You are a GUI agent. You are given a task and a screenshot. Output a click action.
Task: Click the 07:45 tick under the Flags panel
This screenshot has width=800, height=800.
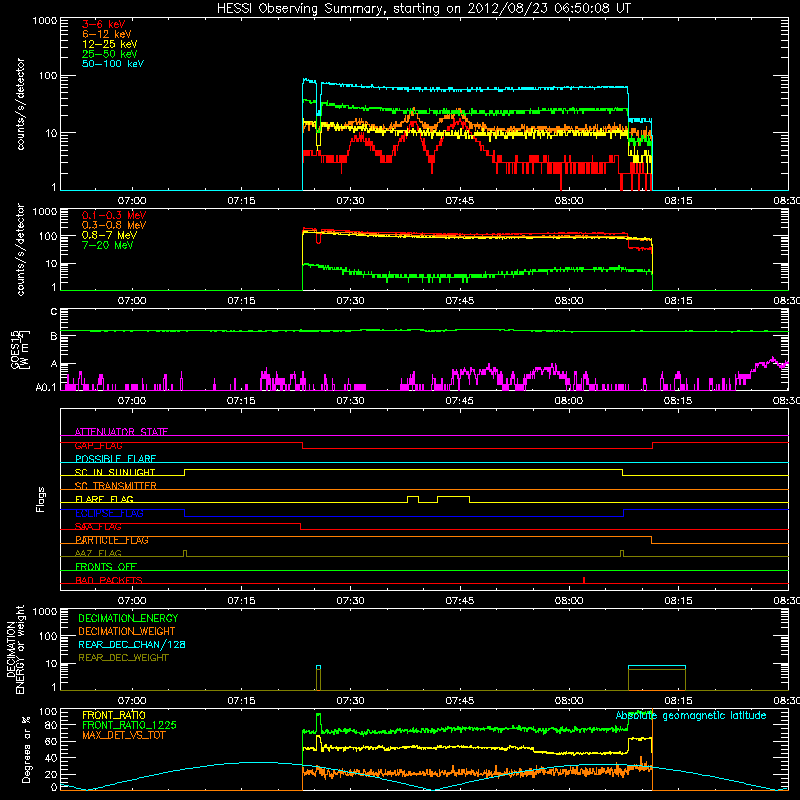(x=459, y=601)
